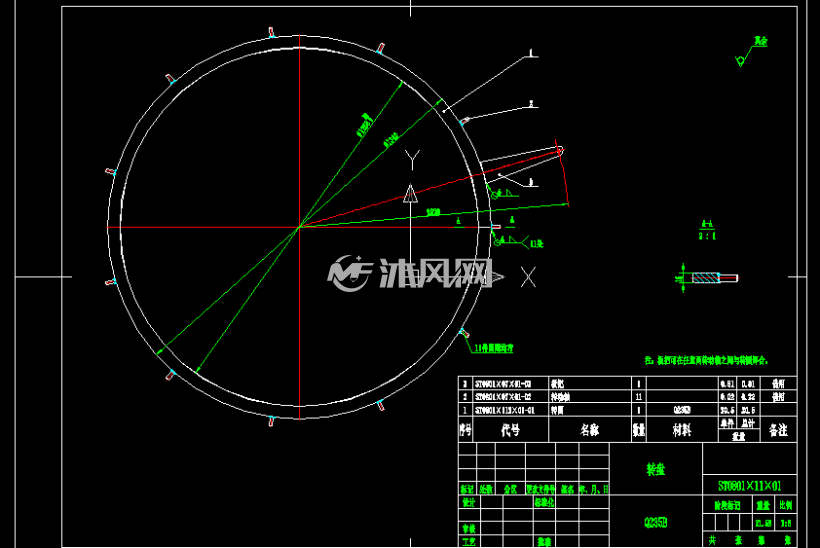Pick the green ST0801×11×01 drawing number
This screenshot has width=820, height=548.
click(x=749, y=486)
